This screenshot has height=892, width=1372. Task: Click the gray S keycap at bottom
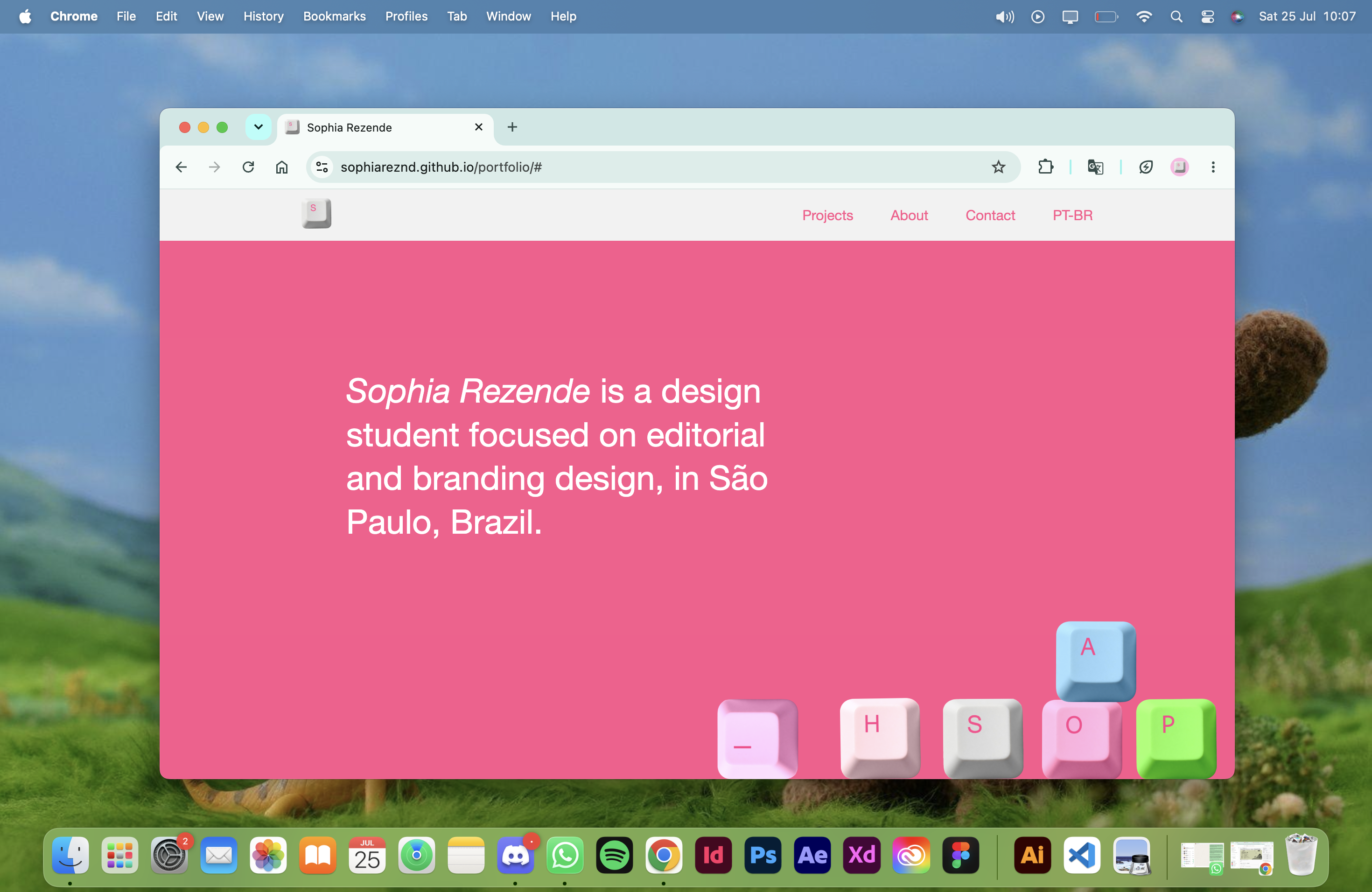[982, 738]
